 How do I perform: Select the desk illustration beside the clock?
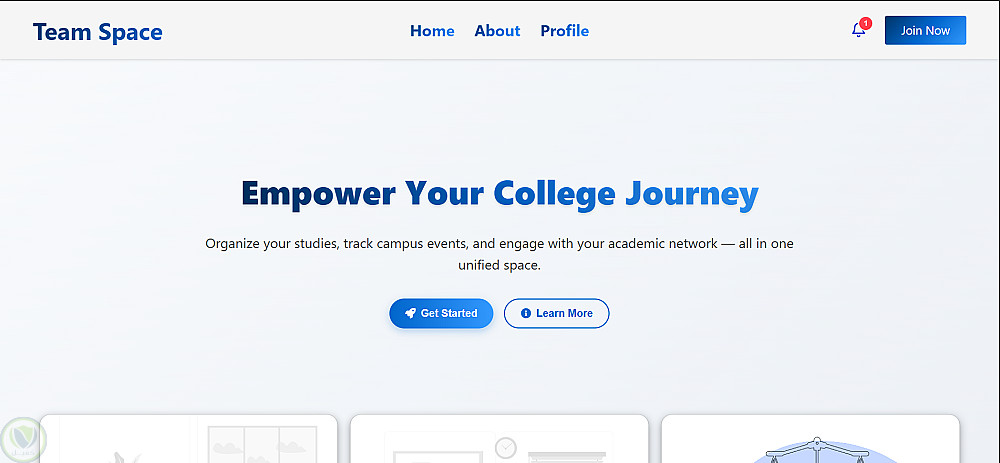[566, 452]
